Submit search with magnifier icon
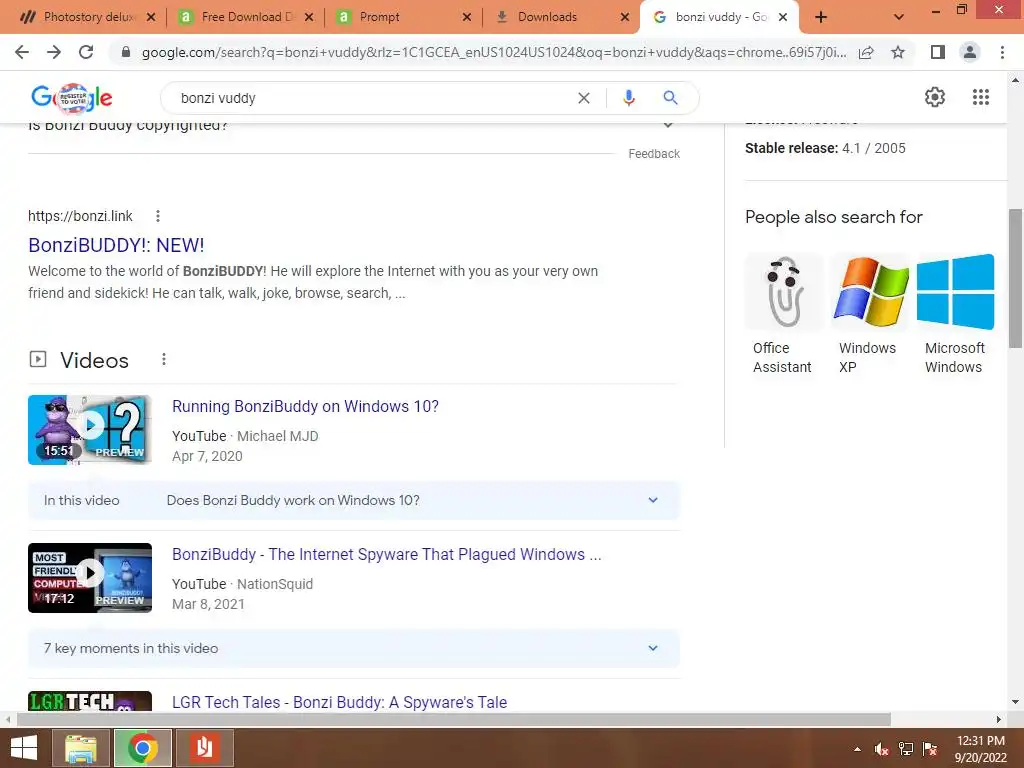 tap(670, 98)
